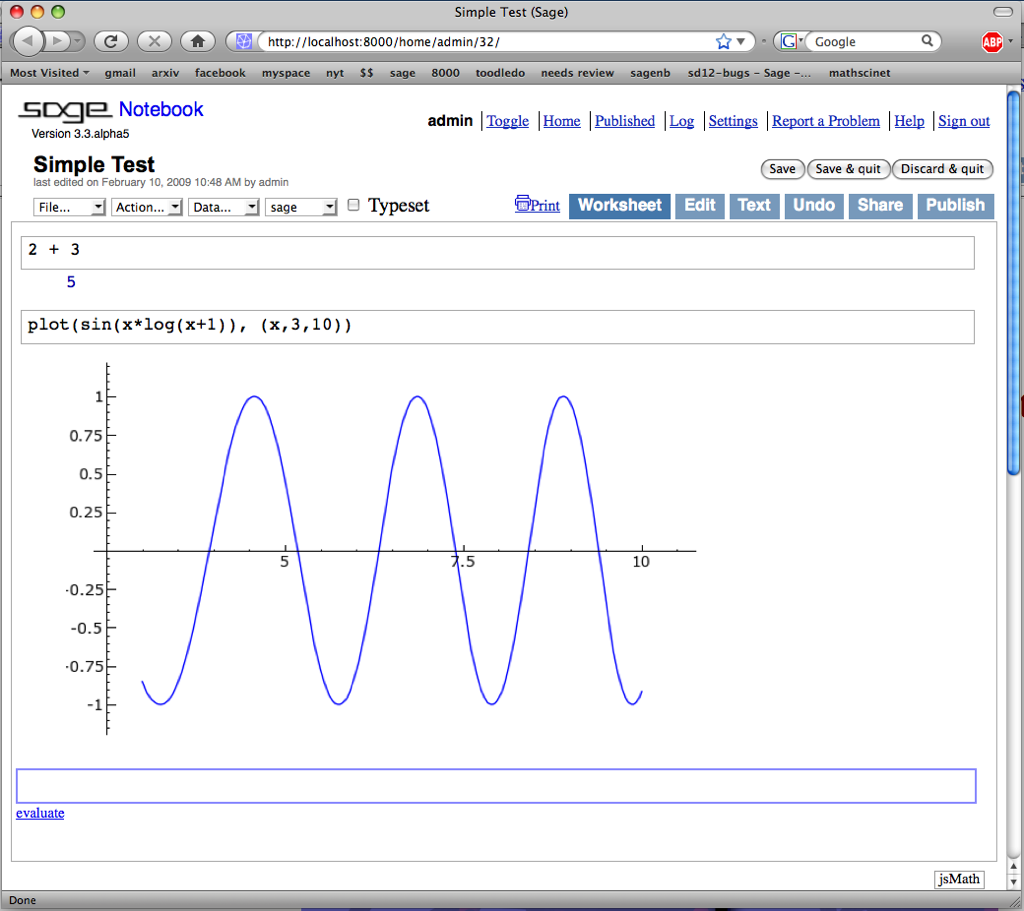Image resolution: width=1024 pixels, height=911 pixels.
Task: Click the toolbar toggle pill in title bar
Action: coord(1002,12)
